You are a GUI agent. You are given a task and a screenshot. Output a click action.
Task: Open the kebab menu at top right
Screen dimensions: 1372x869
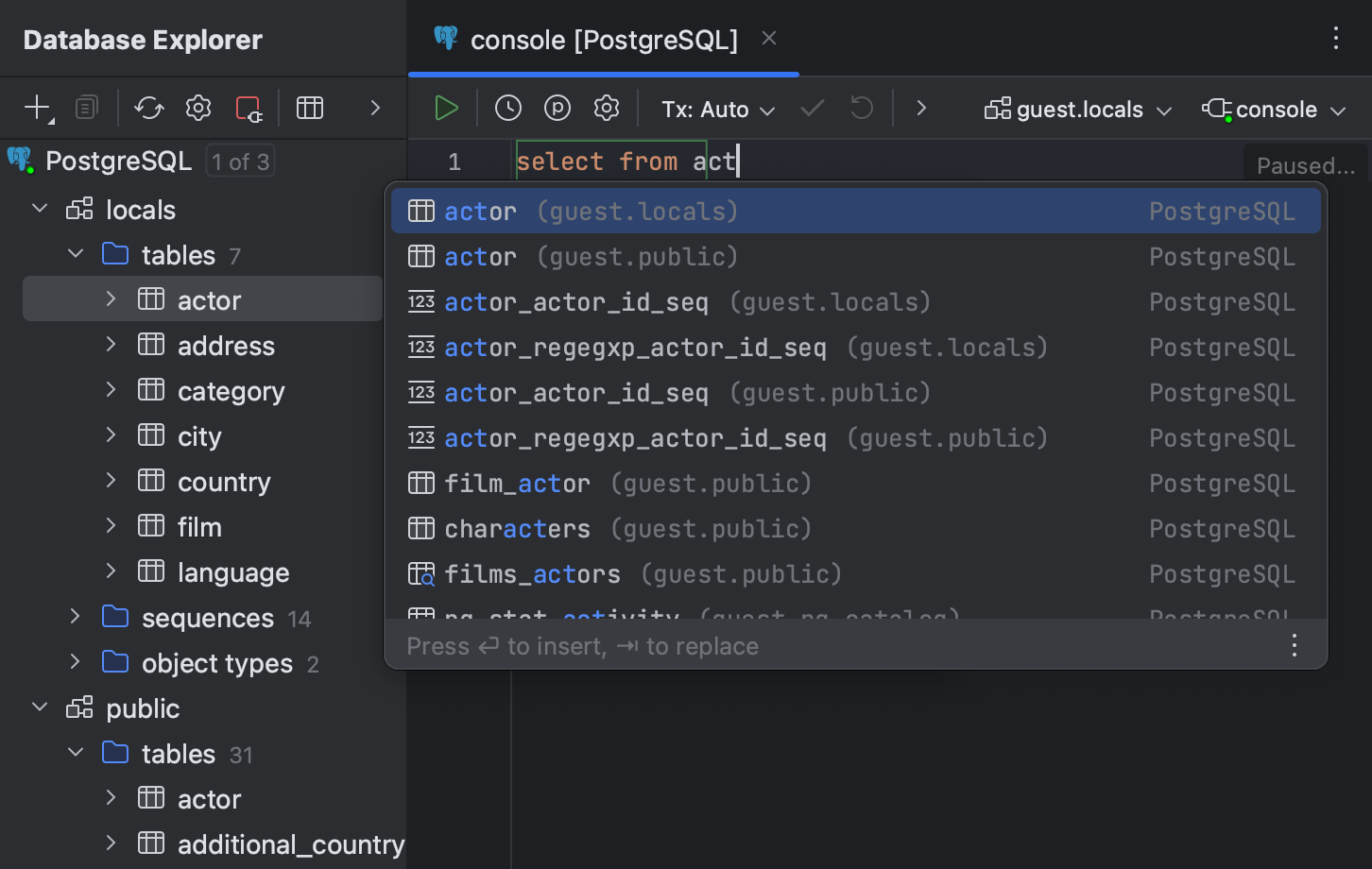point(1336,39)
